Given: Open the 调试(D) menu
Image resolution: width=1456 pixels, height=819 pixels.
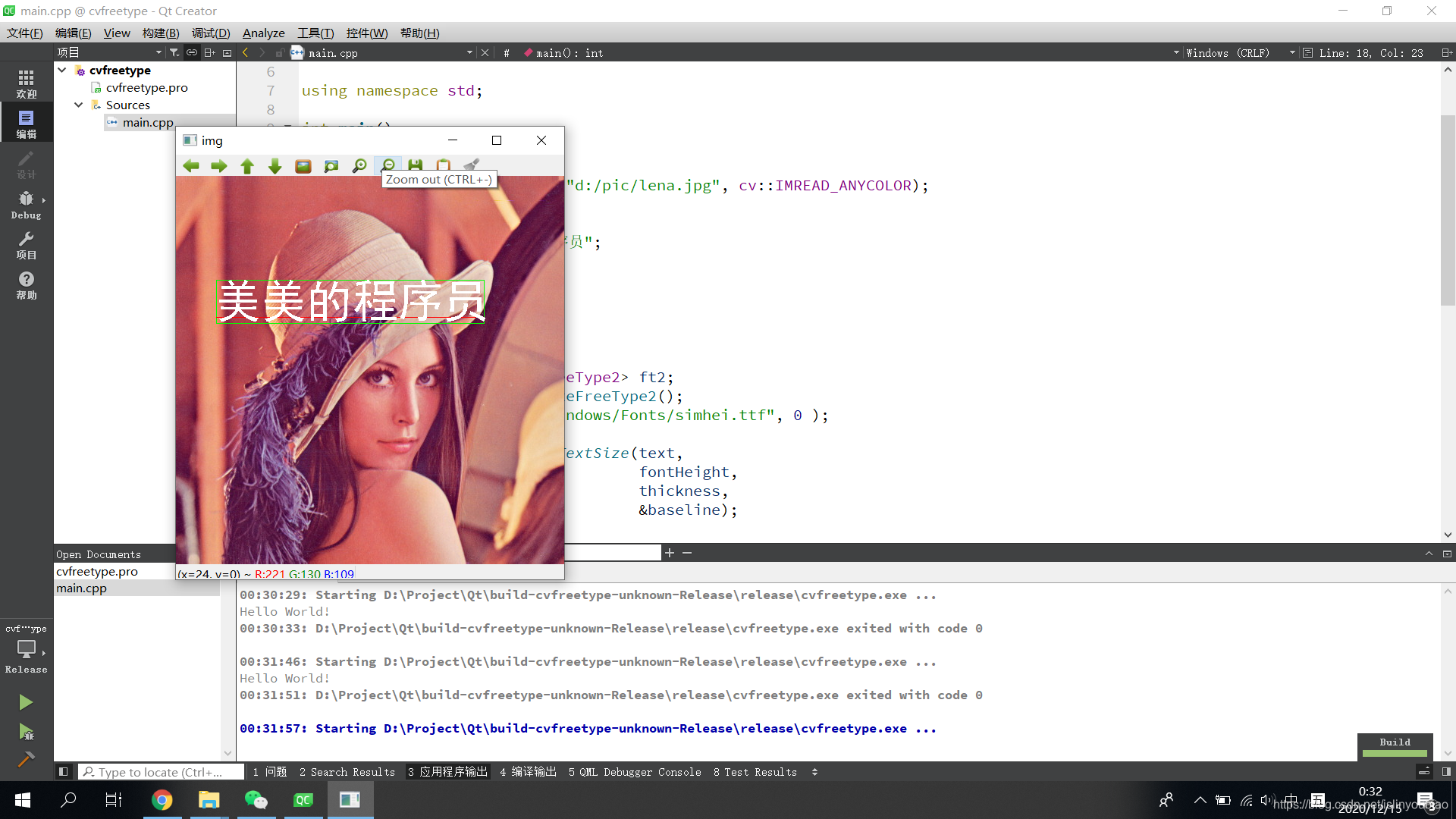Looking at the screenshot, I should [211, 33].
